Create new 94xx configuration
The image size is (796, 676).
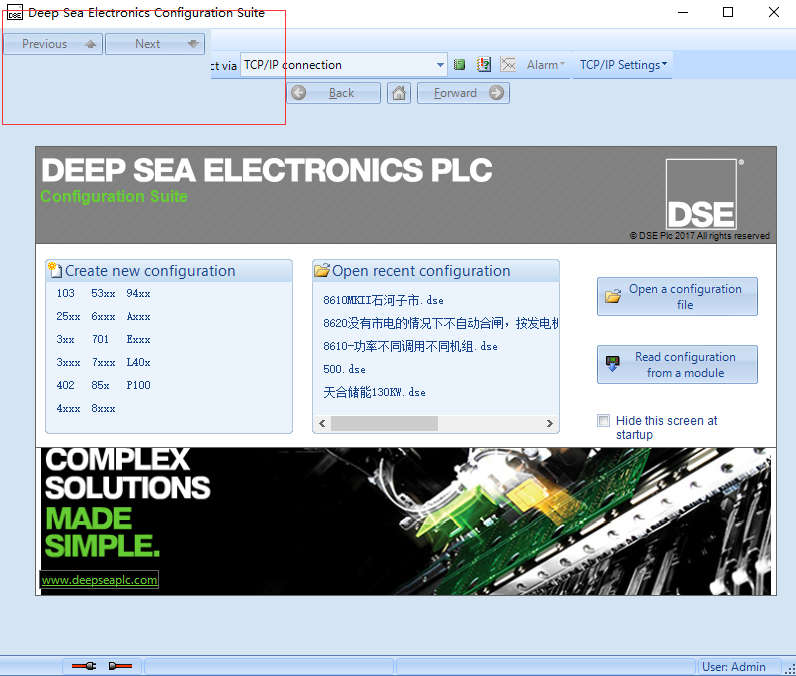(138, 293)
